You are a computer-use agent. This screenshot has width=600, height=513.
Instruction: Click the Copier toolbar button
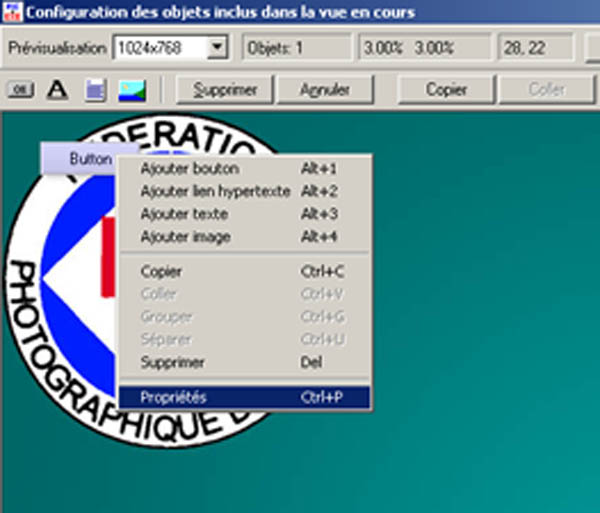pyautogui.click(x=446, y=90)
